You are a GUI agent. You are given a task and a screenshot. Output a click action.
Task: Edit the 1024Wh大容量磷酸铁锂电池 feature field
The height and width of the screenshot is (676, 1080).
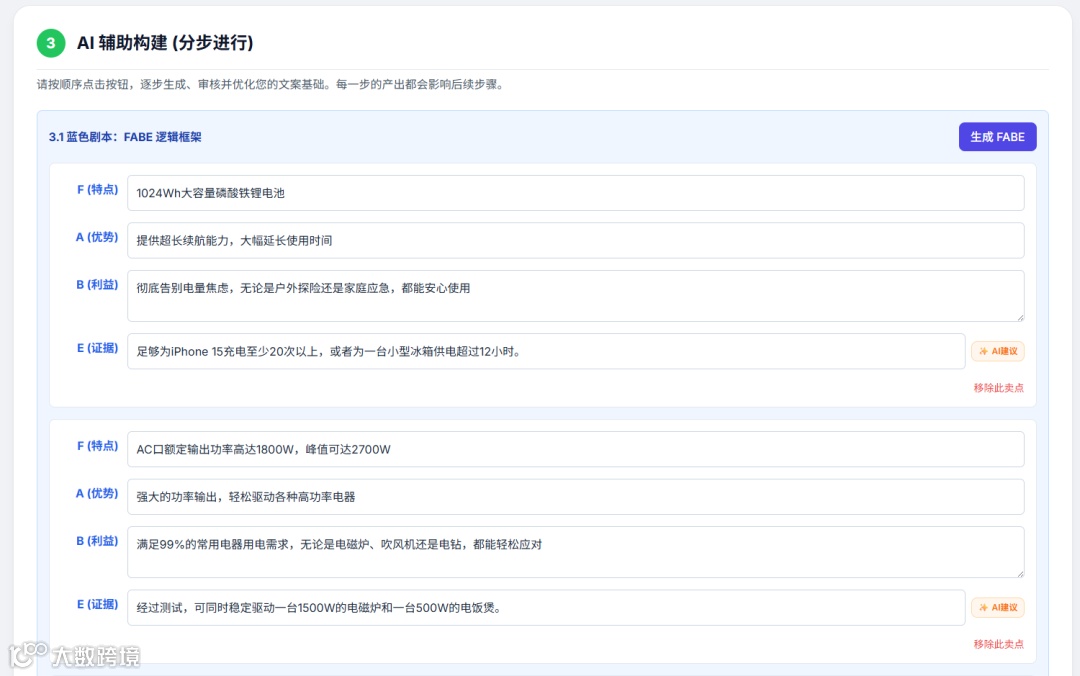point(575,193)
